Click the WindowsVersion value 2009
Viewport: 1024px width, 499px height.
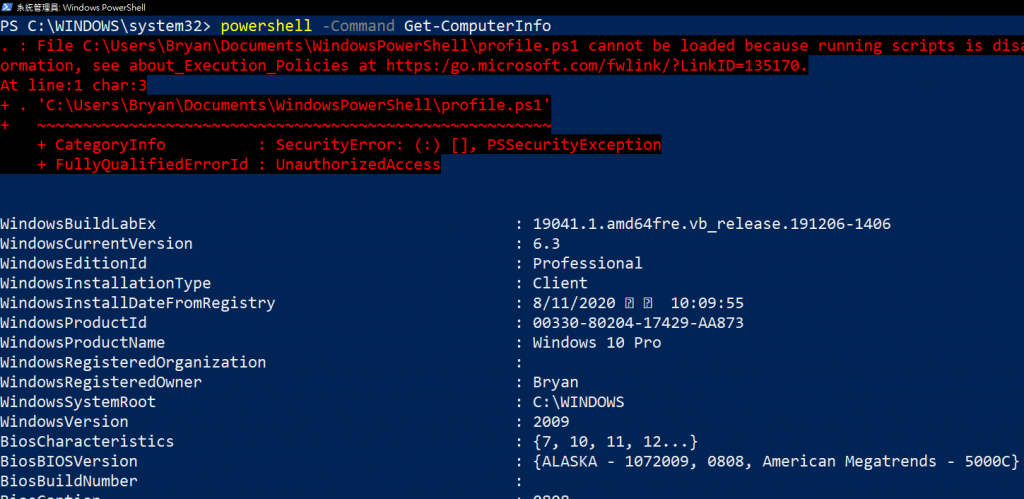551,422
